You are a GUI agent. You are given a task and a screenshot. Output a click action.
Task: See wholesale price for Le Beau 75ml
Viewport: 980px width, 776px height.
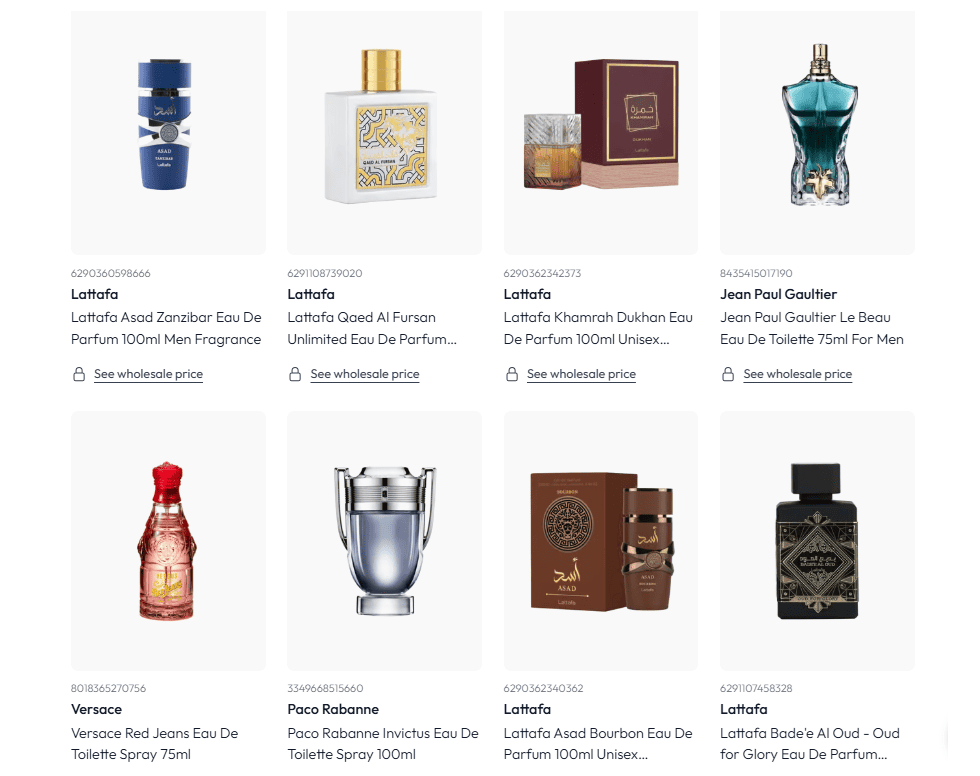(x=798, y=374)
